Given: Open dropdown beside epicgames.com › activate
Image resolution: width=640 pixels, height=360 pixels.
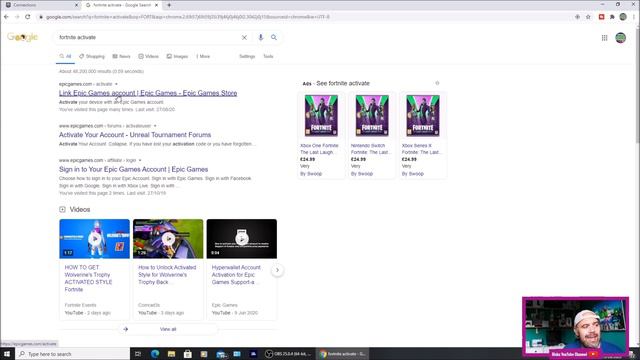Looking at the screenshot, I should [116, 84].
